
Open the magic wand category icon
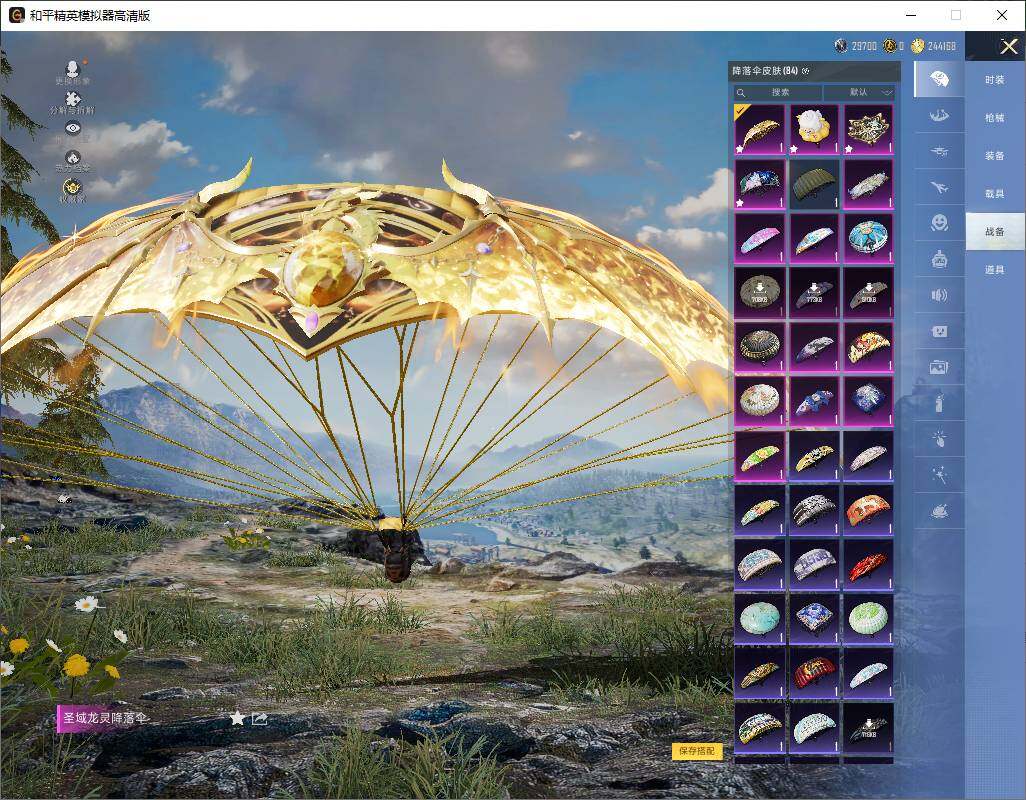point(939,475)
